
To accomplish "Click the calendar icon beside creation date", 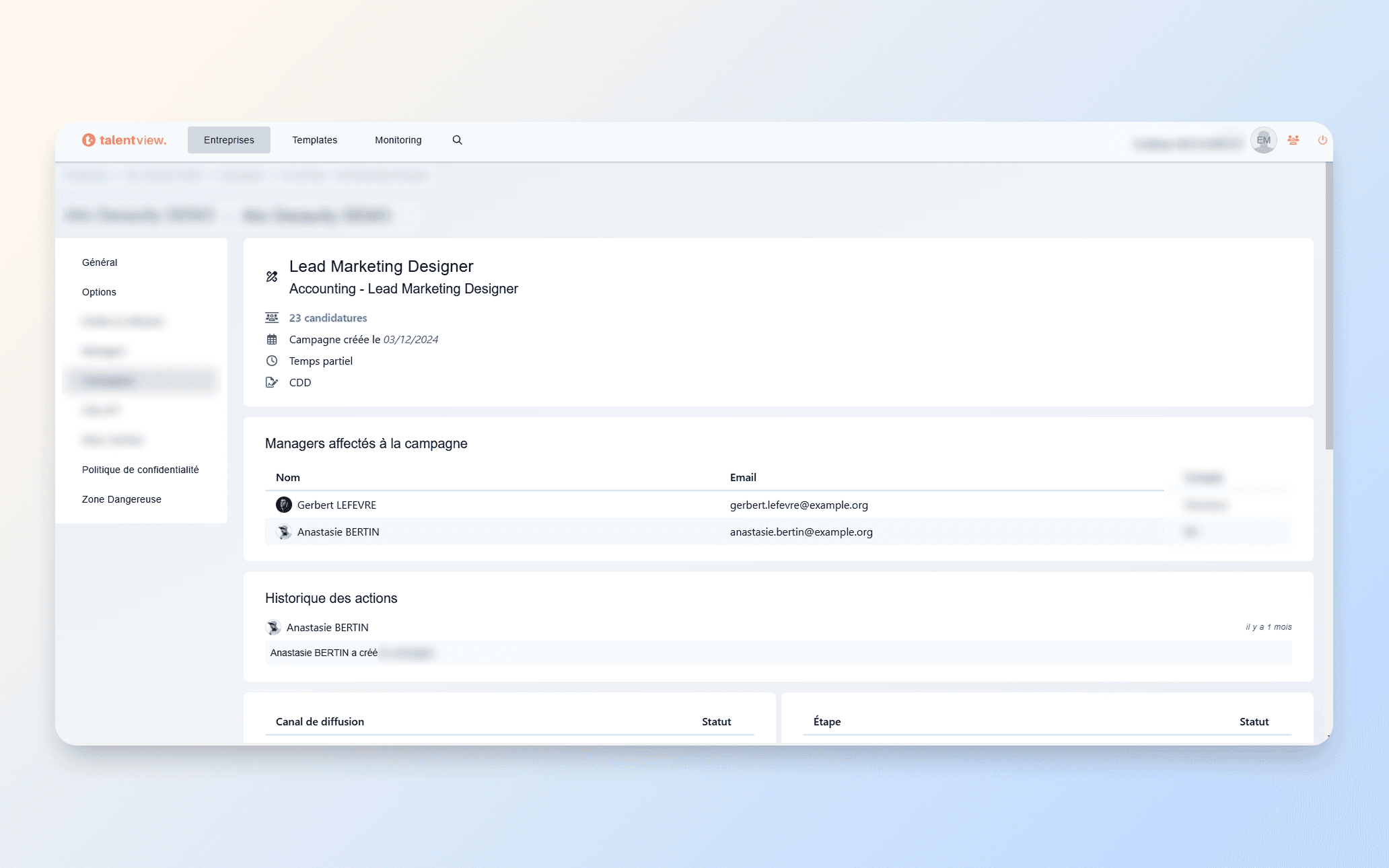I will click(272, 339).
